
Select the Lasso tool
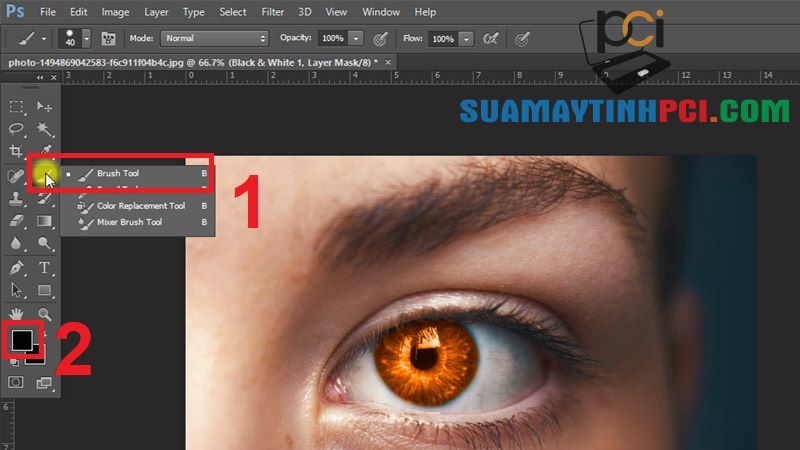pyautogui.click(x=16, y=129)
